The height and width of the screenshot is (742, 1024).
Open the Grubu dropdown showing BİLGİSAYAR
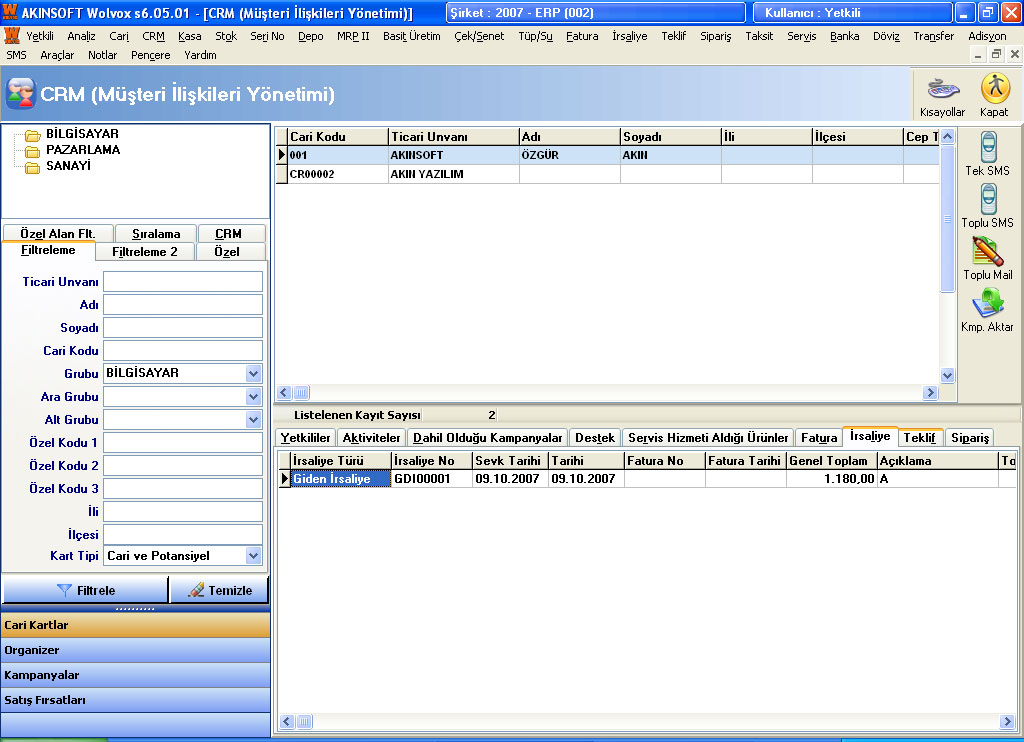point(253,374)
